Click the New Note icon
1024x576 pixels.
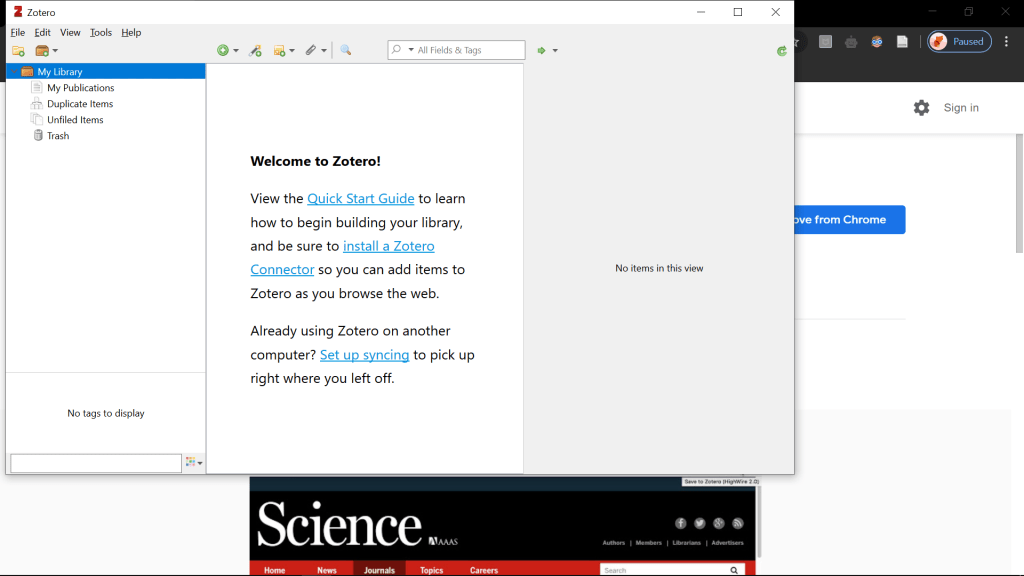[x=282, y=51]
